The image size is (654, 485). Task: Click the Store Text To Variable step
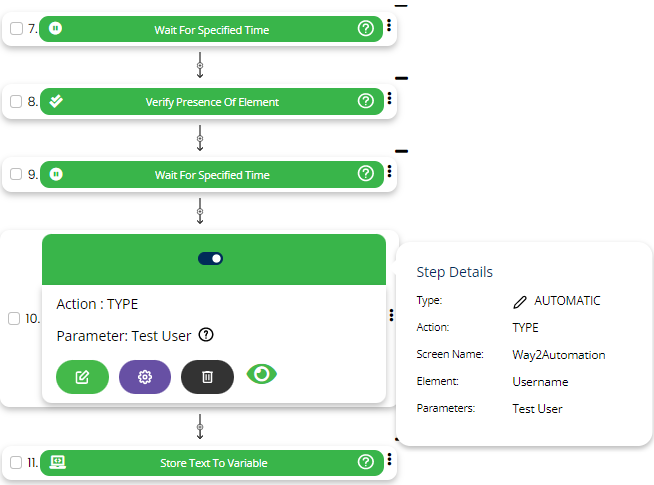[212, 462]
